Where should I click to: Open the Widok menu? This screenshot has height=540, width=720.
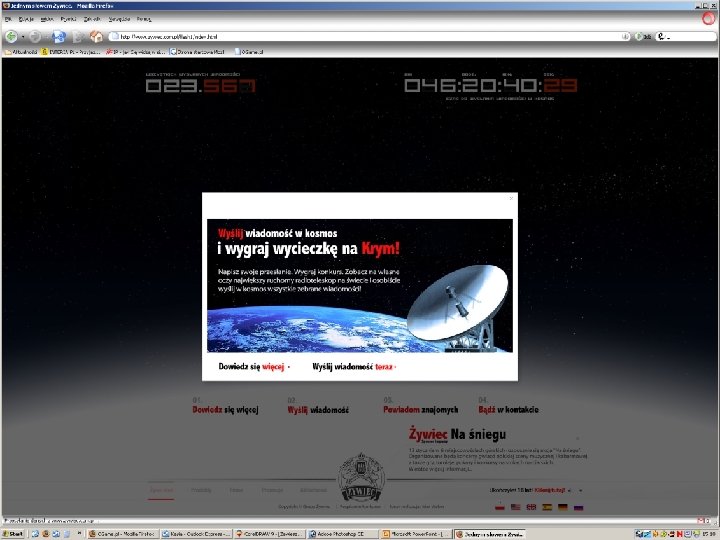(x=47, y=19)
